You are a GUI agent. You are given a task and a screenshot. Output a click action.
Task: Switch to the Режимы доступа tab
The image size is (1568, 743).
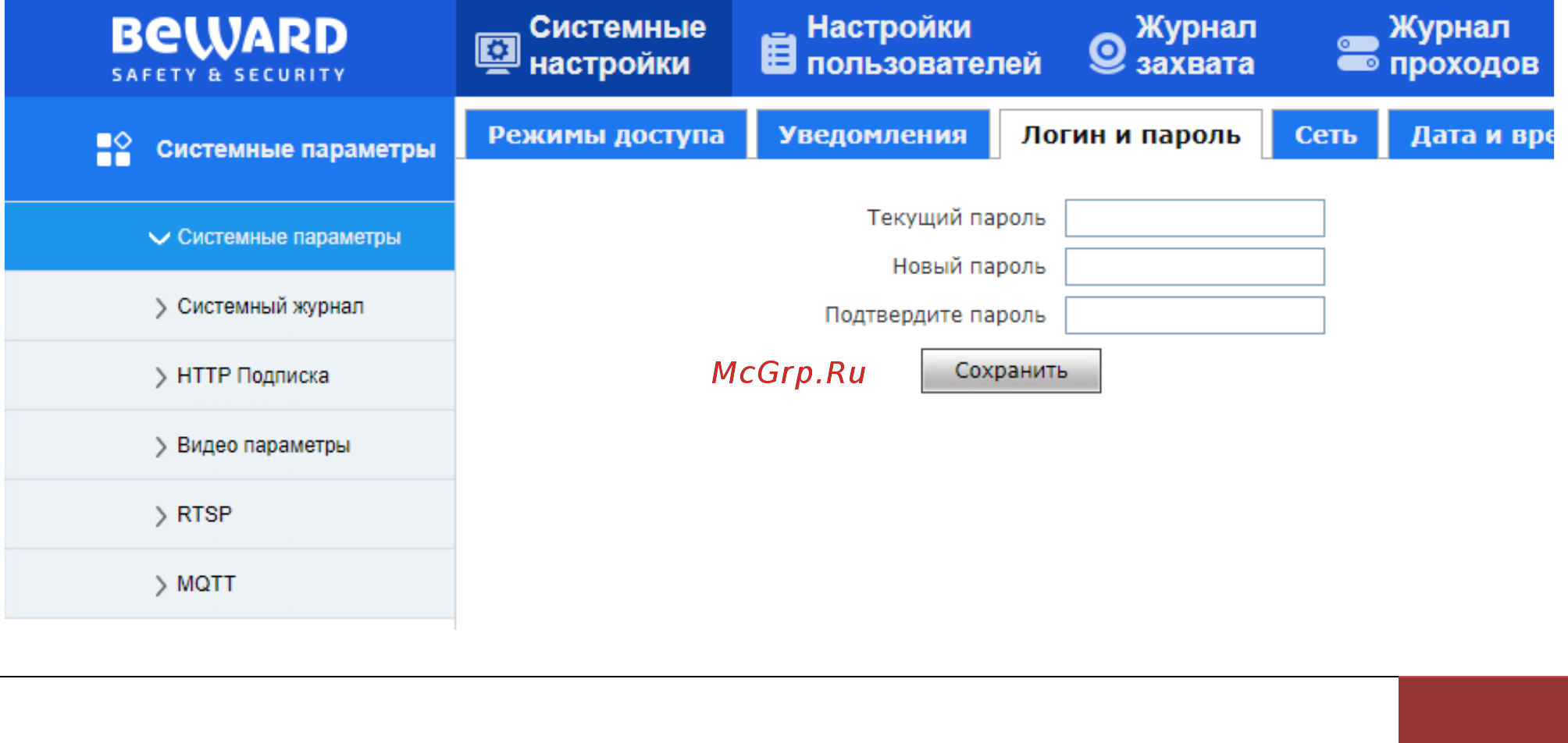tap(606, 135)
